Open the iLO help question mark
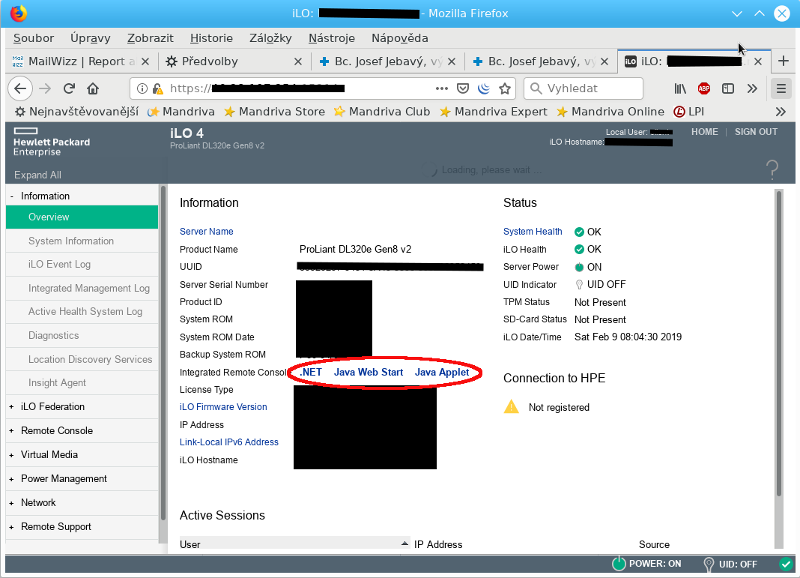Image resolution: width=800 pixels, height=578 pixels. pos(772,170)
